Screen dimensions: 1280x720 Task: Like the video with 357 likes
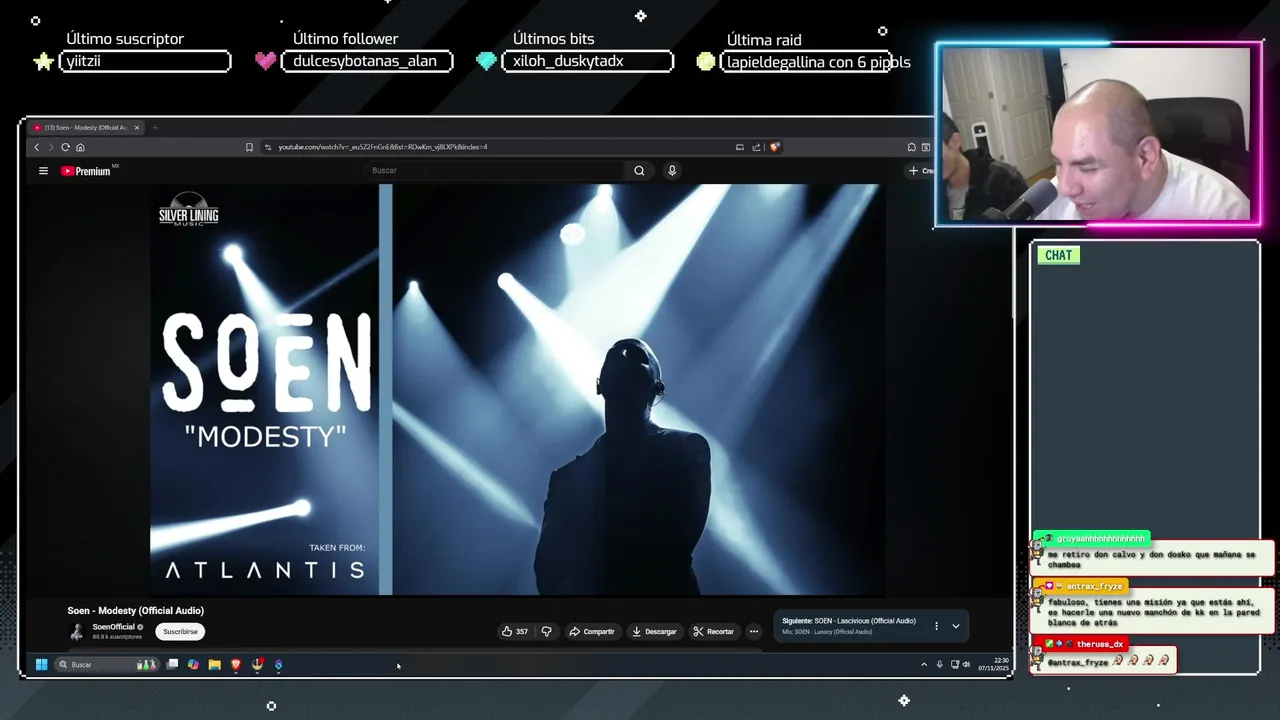coord(515,631)
